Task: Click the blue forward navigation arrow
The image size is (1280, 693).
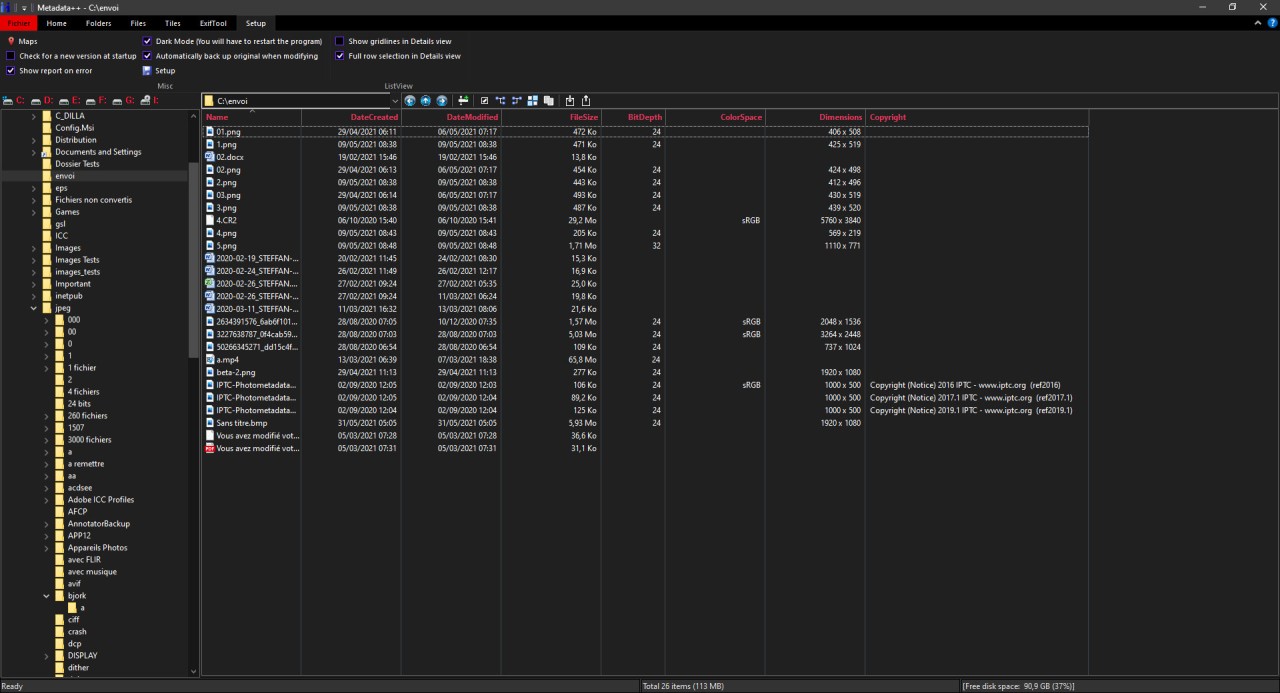Action: click(441, 101)
